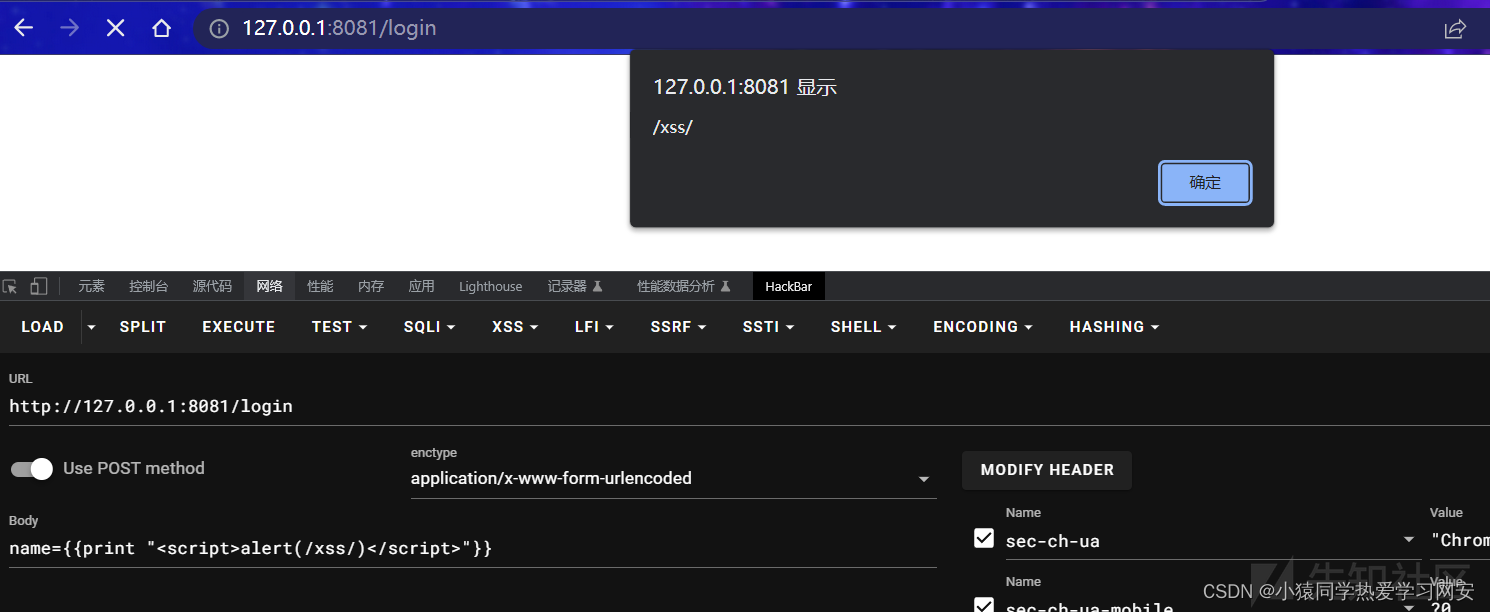Edit the sec-ch-ua header value field
The height and width of the screenshot is (612, 1490).
(x=1460, y=540)
